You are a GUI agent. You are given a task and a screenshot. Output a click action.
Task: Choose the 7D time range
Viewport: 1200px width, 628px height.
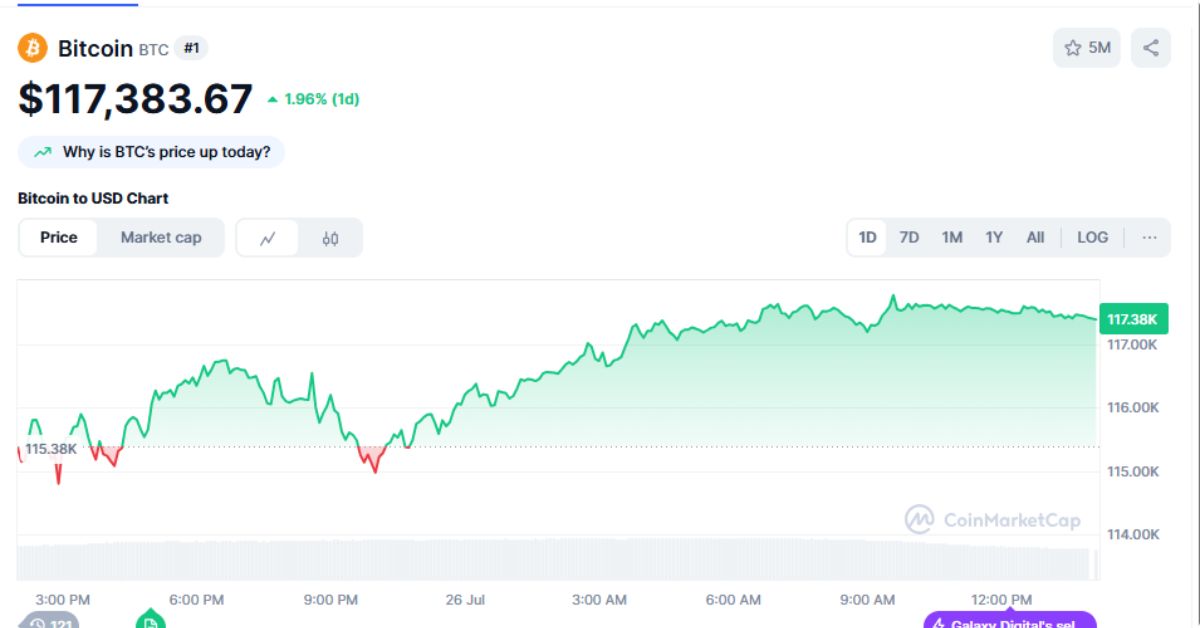(x=909, y=237)
